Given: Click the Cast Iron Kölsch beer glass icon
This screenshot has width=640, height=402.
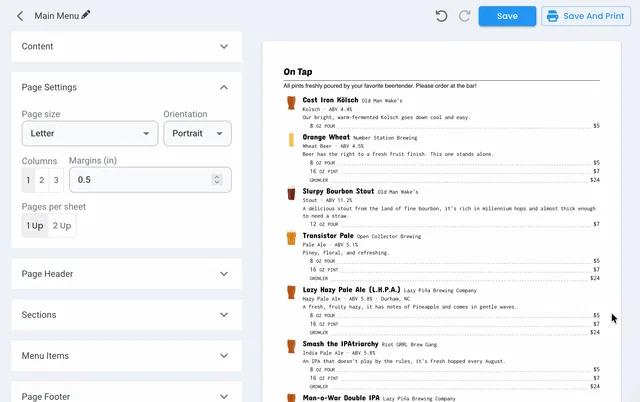Looking at the screenshot, I should coord(291,102).
